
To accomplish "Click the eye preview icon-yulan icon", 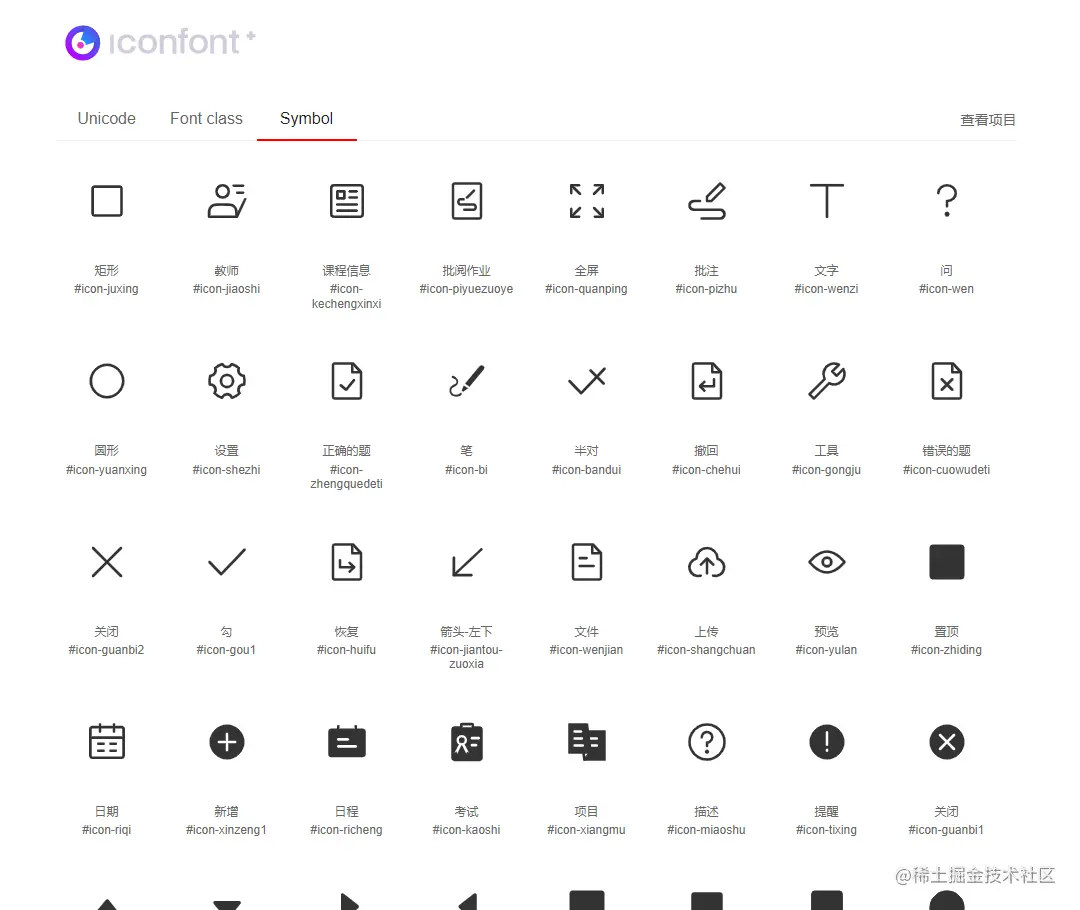I will coord(827,562).
